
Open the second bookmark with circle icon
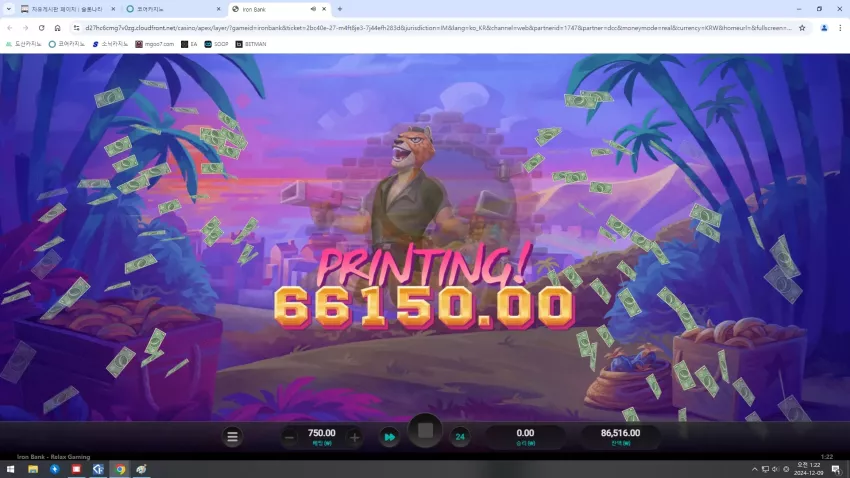click(67, 44)
